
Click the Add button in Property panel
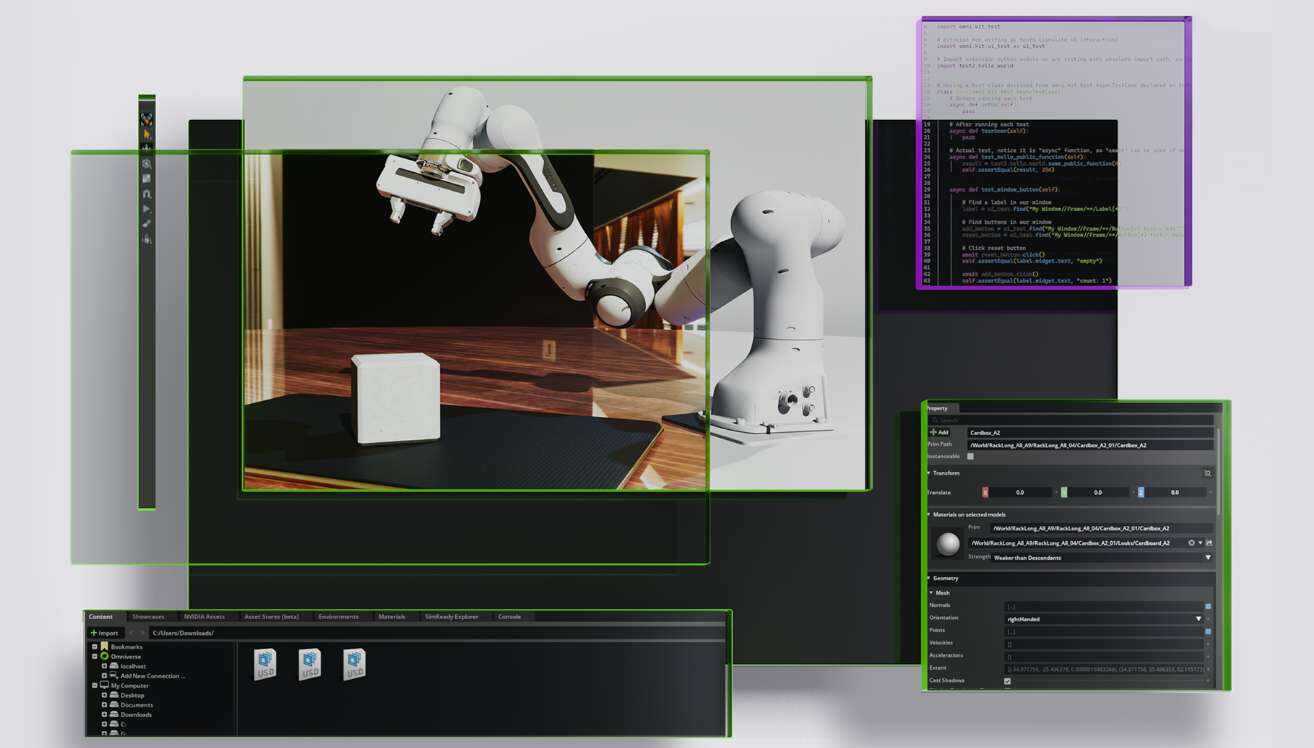click(x=939, y=432)
